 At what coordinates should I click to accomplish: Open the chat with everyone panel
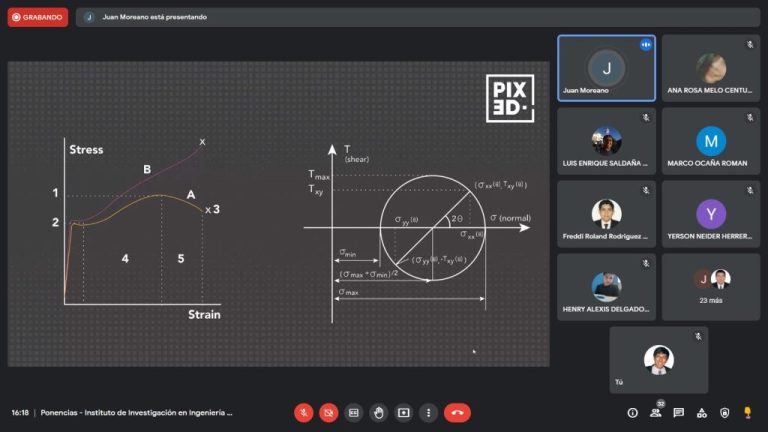coord(679,412)
